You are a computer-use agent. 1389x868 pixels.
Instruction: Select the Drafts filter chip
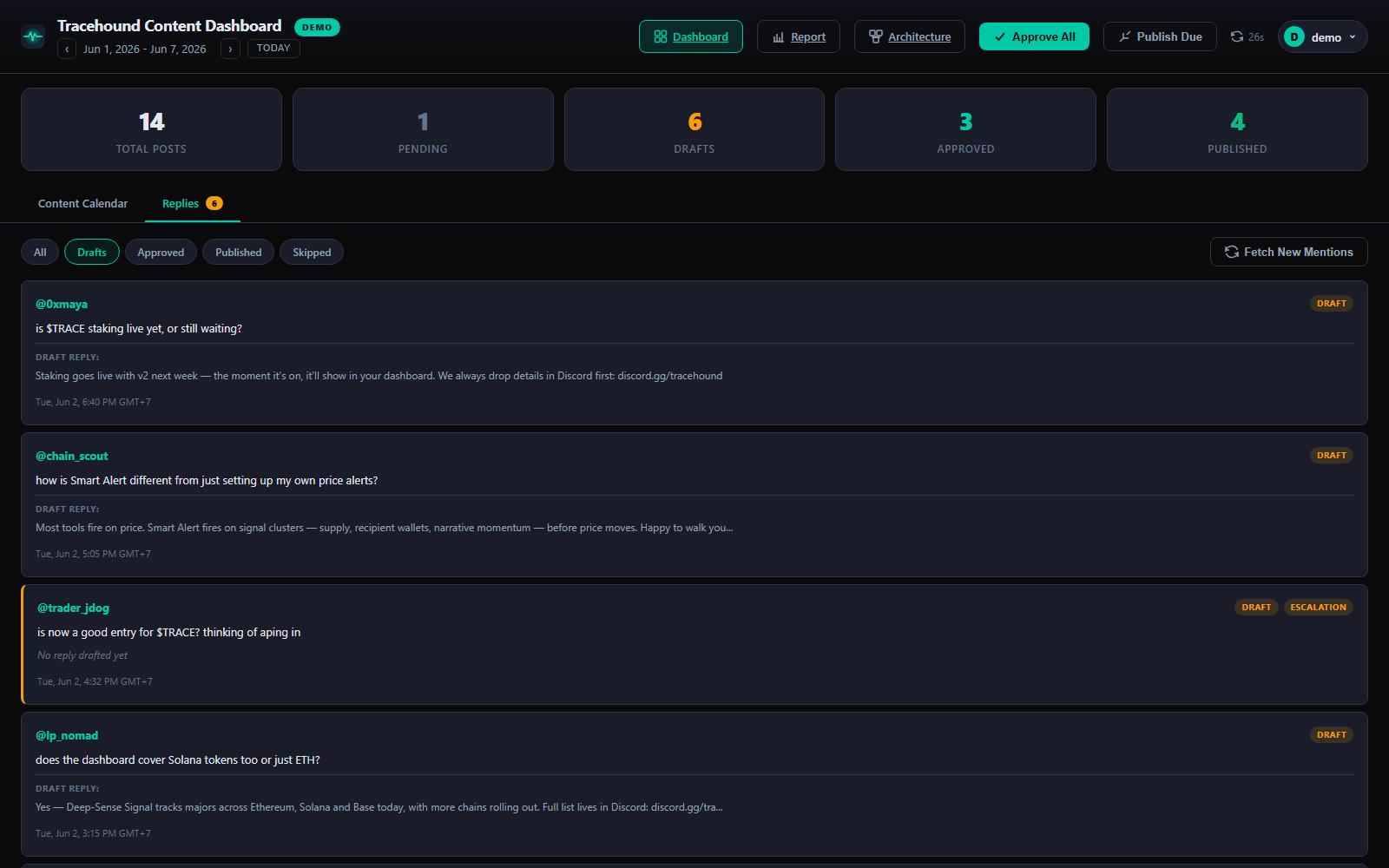coord(92,252)
